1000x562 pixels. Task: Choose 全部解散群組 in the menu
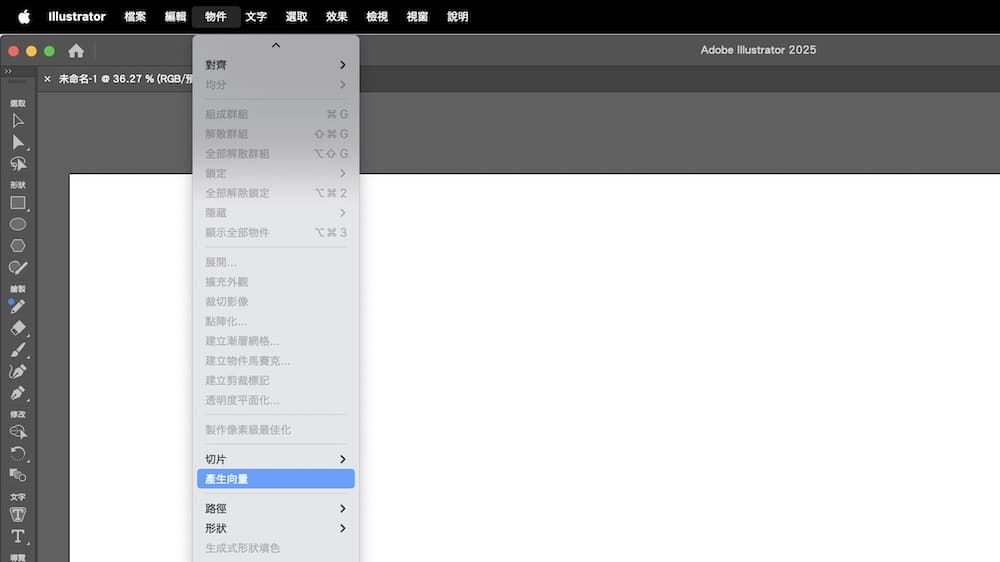click(x=276, y=154)
